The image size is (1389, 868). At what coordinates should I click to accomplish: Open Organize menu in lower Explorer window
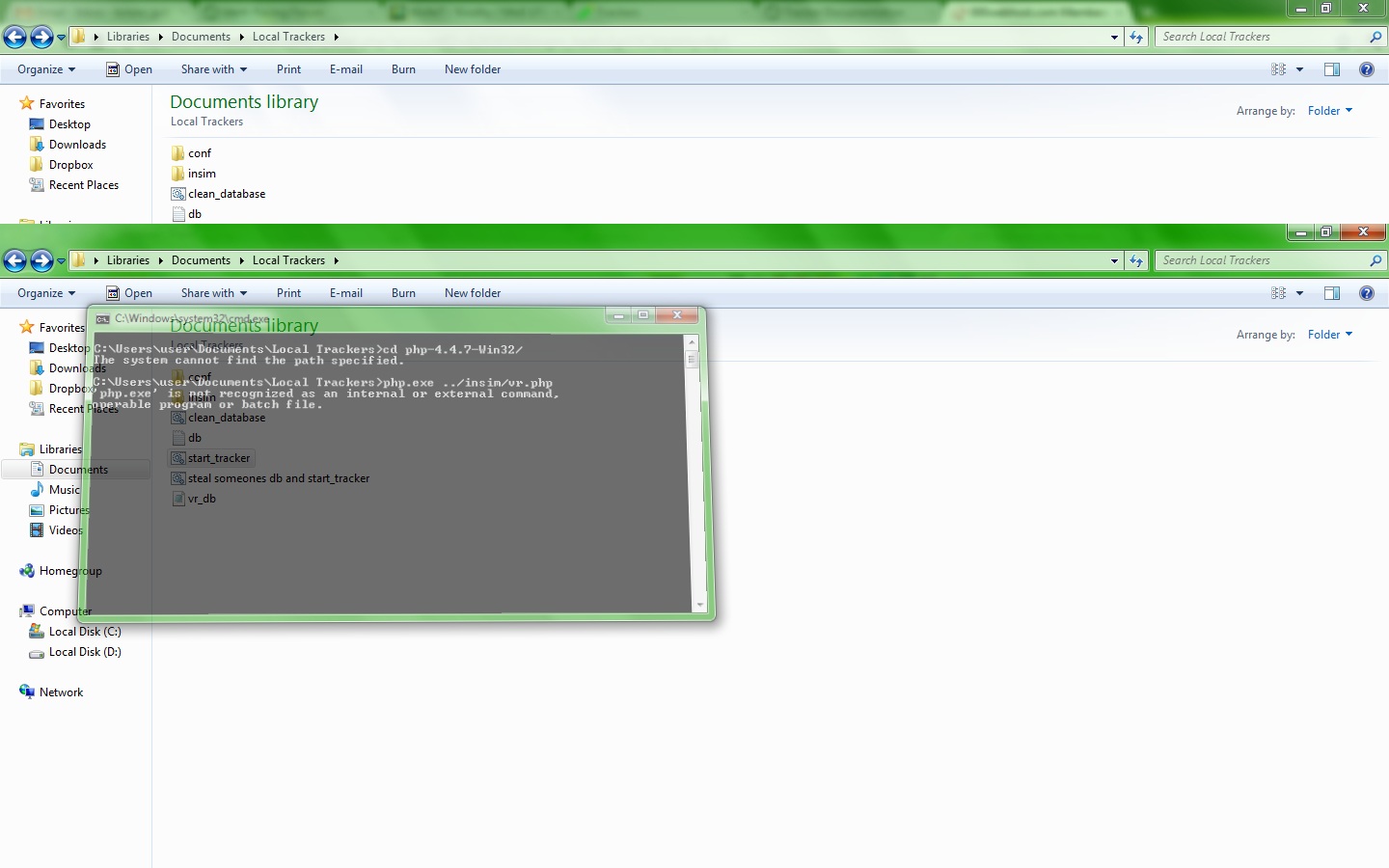click(x=46, y=293)
